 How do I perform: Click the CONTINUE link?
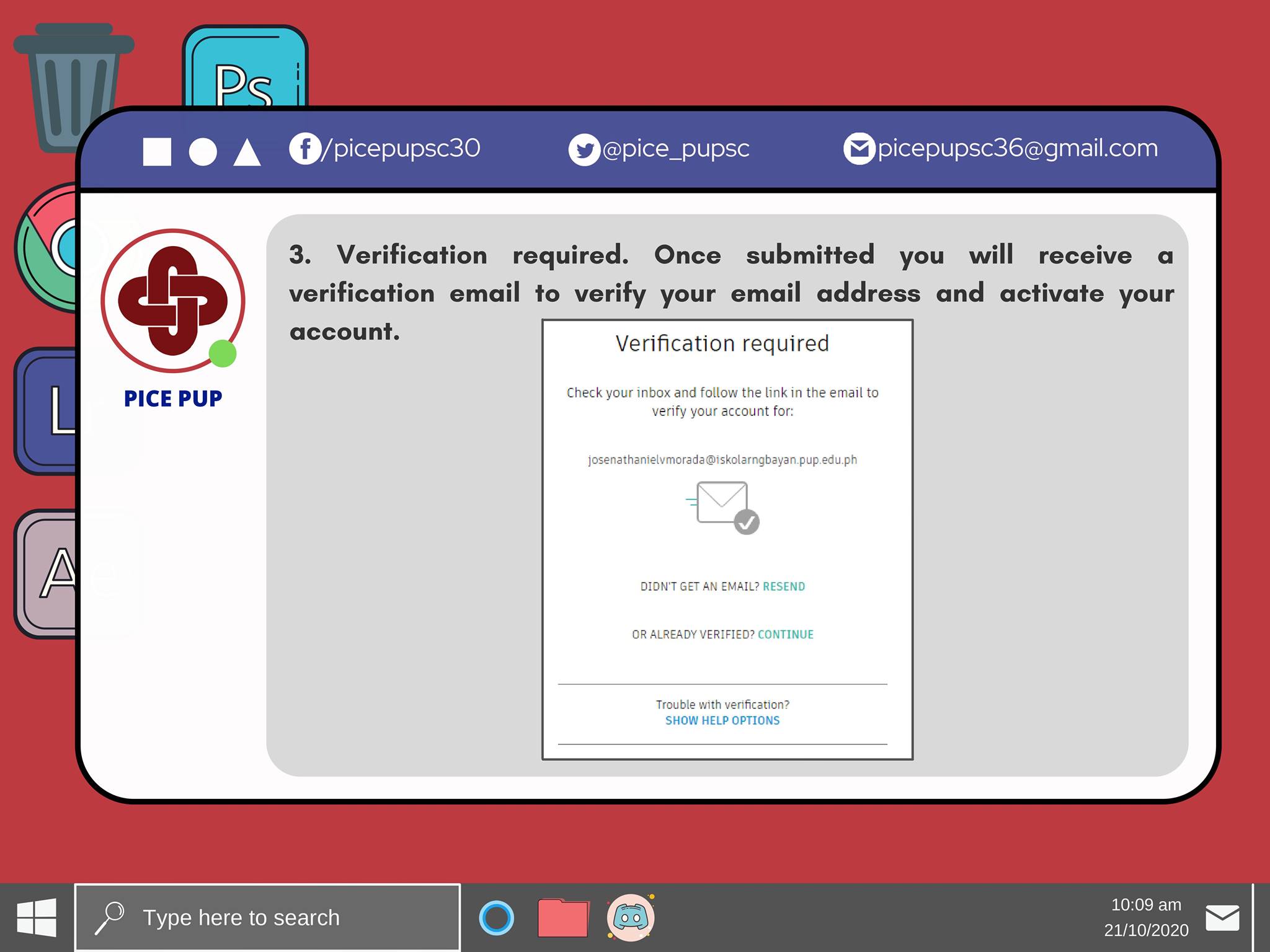pyautogui.click(x=786, y=634)
